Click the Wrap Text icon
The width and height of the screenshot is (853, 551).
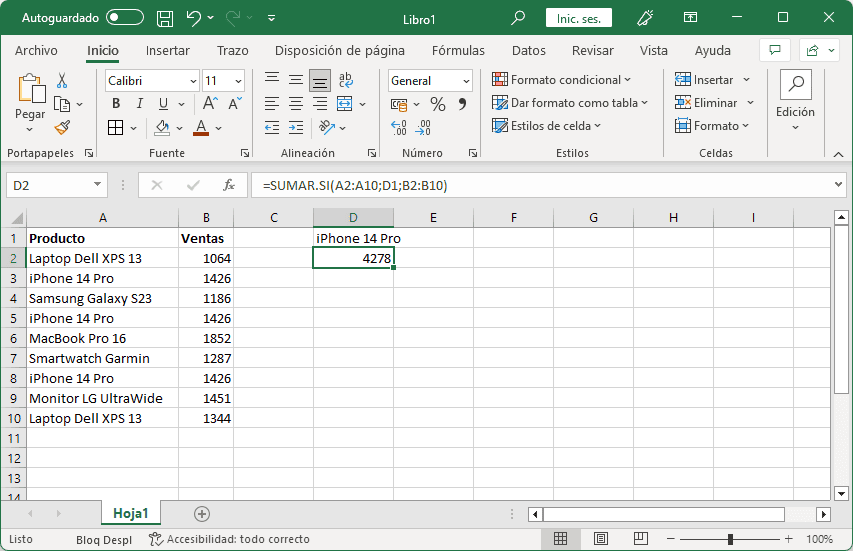click(345, 80)
